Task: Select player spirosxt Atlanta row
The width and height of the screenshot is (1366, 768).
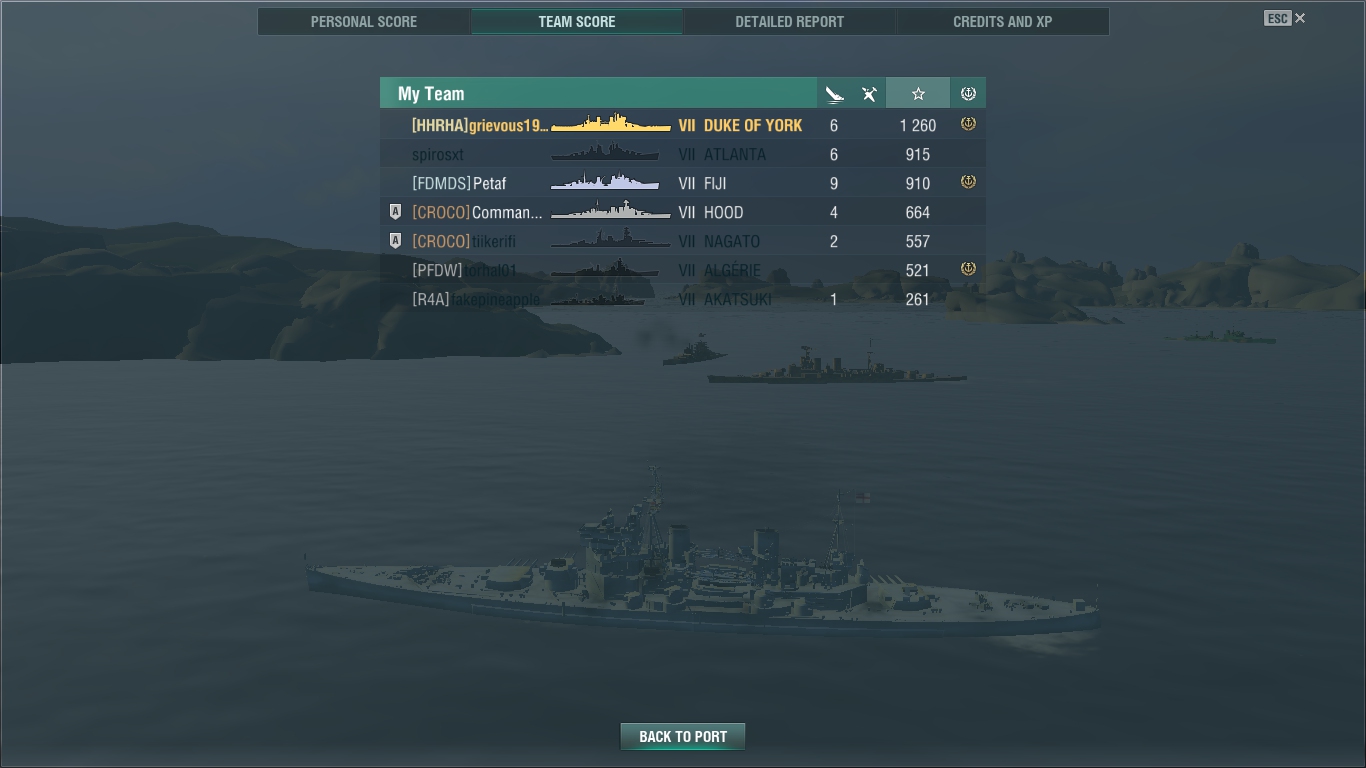Action: [683, 154]
